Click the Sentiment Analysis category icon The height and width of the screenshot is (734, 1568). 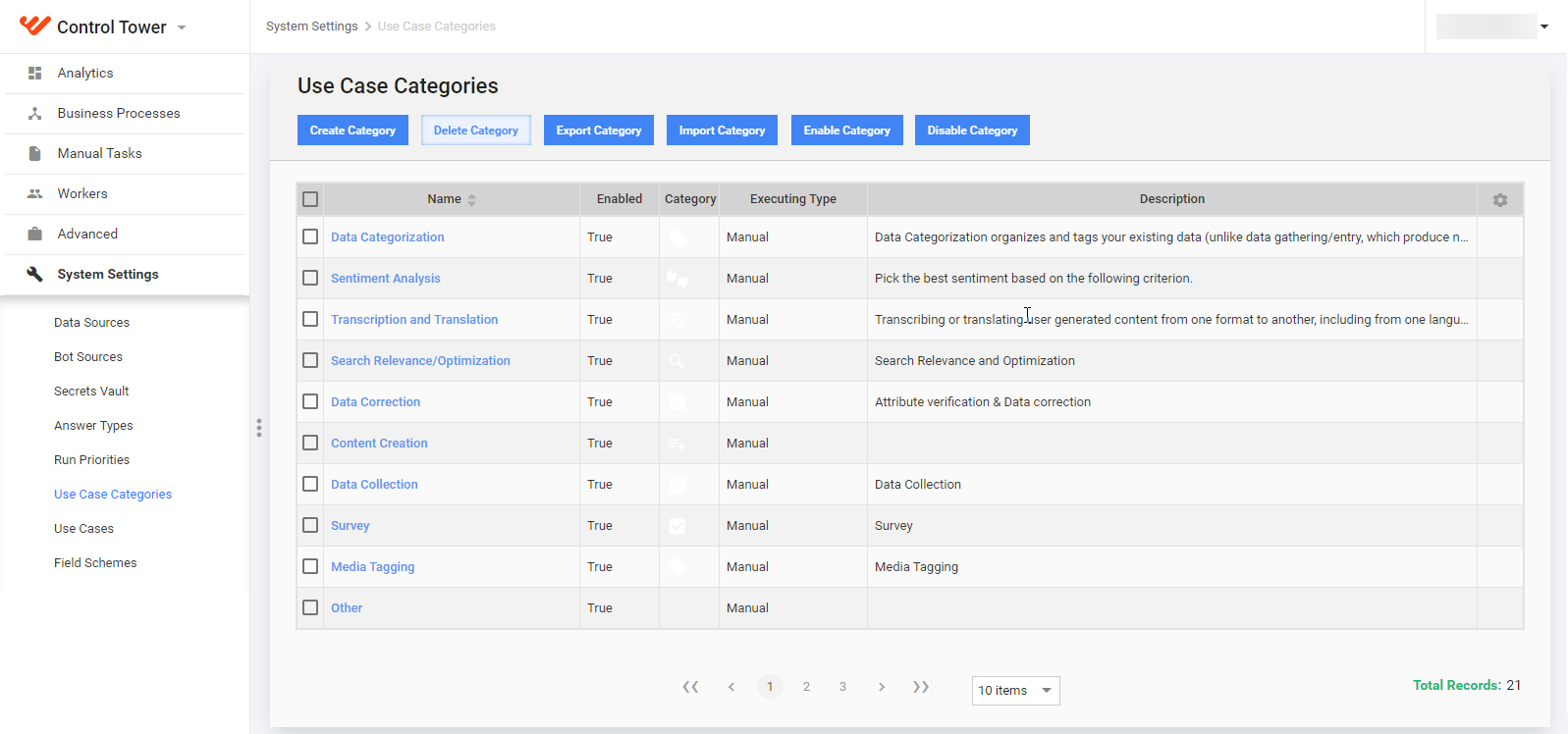click(x=677, y=279)
